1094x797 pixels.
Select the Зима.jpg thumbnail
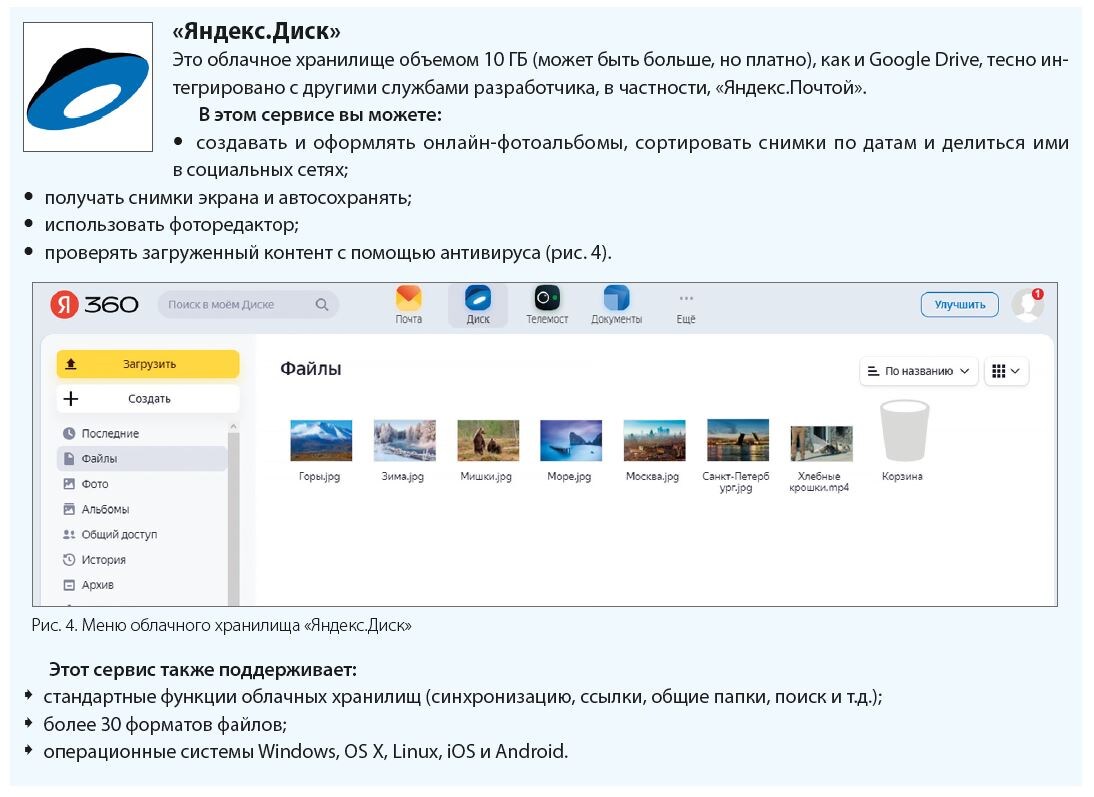point(405,440)
